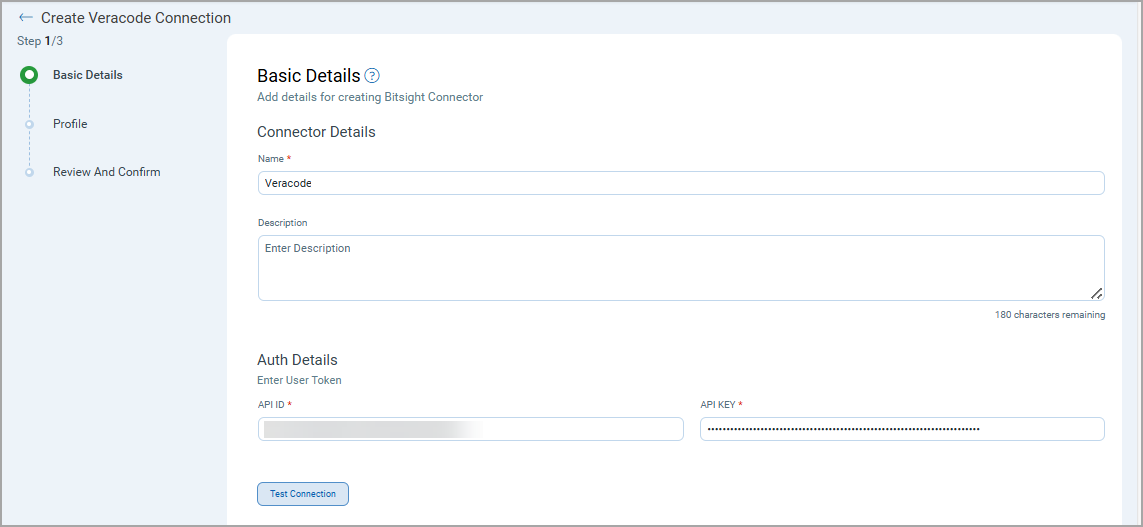Jump to Review And Confirm step label

click(x=106, y=172)
